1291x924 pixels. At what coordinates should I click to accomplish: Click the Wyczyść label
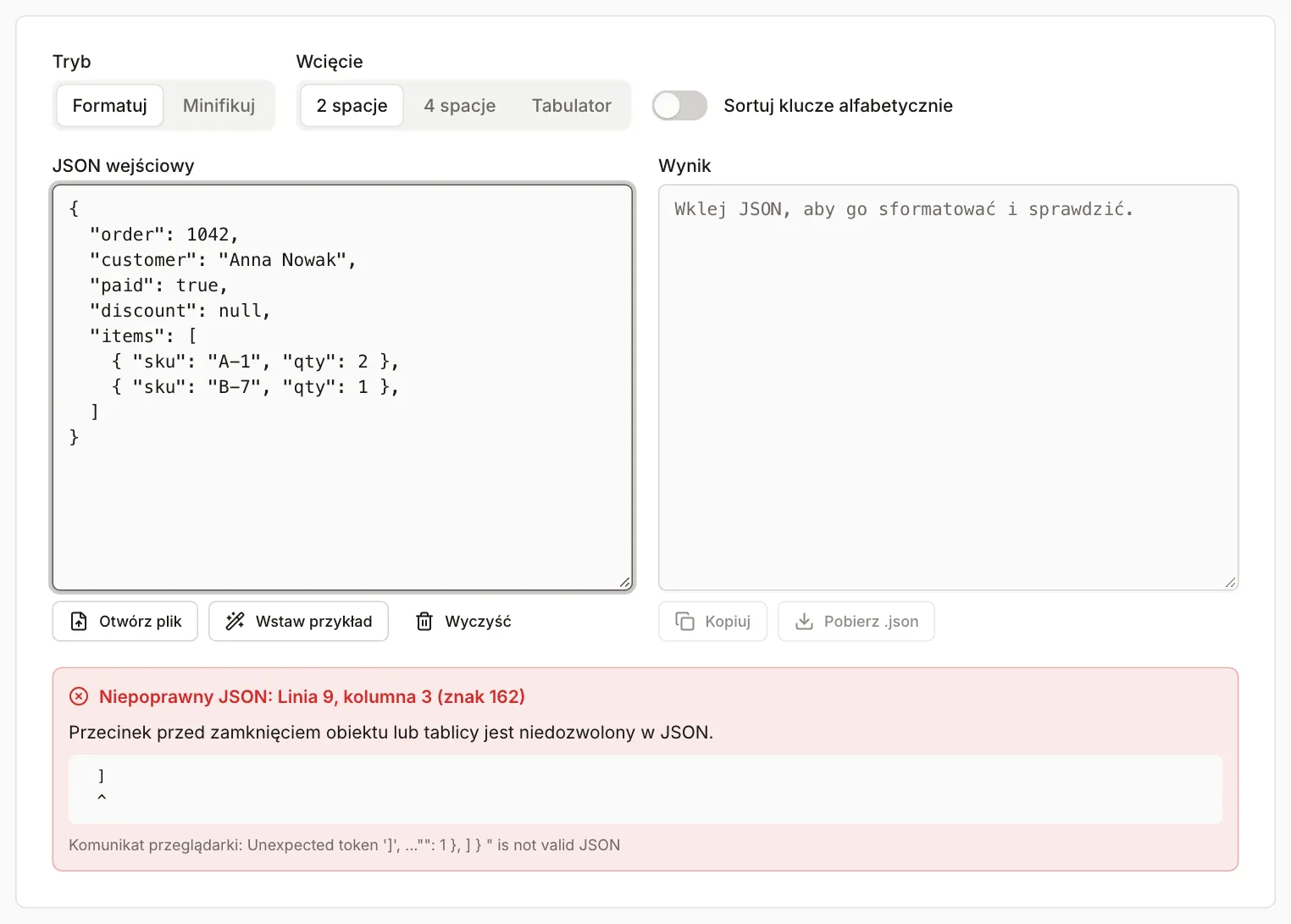(x=479, y=622)
